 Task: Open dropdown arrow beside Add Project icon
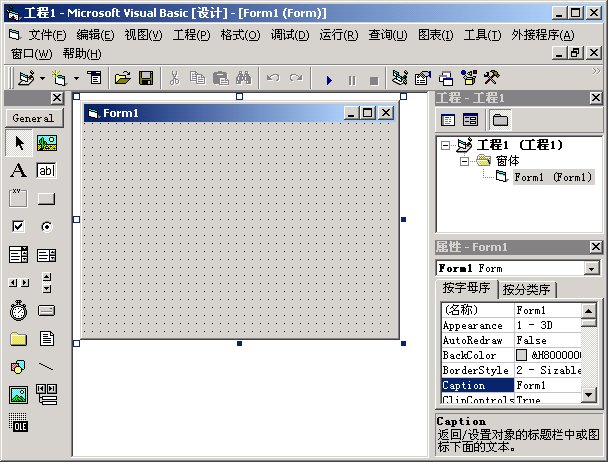(42, 79)
